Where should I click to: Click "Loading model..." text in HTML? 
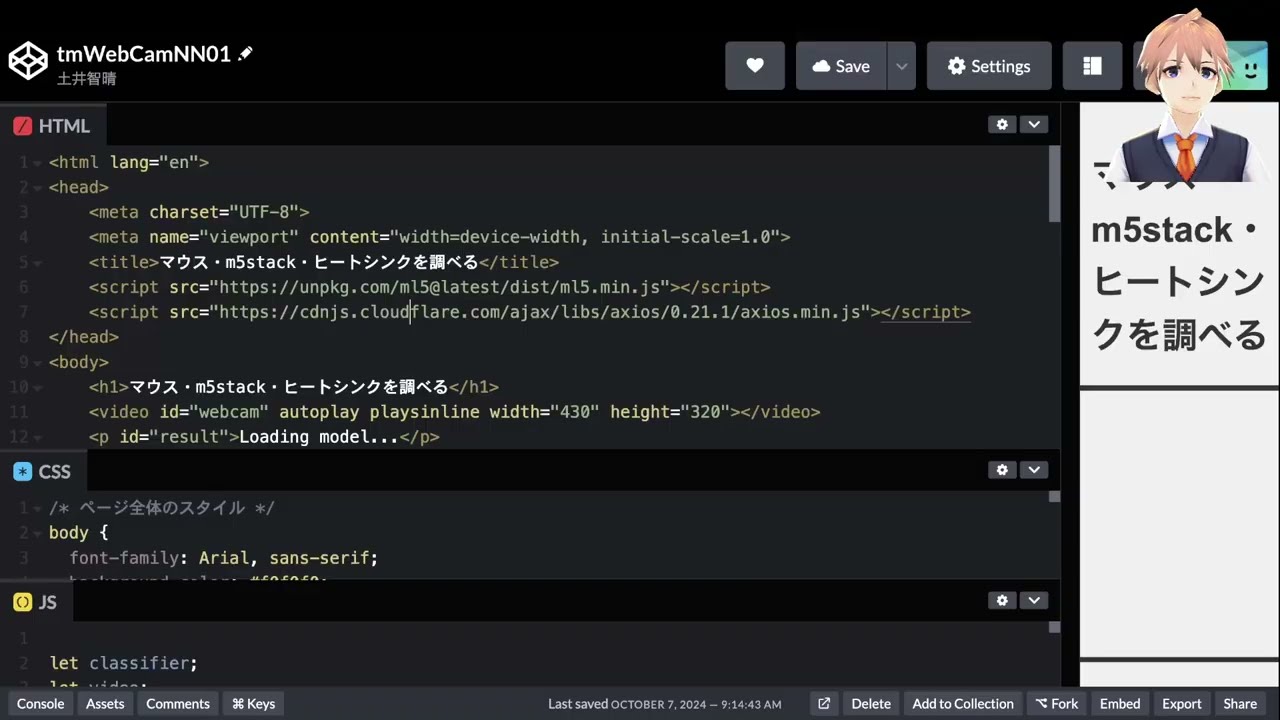click(x=319, y=437)
